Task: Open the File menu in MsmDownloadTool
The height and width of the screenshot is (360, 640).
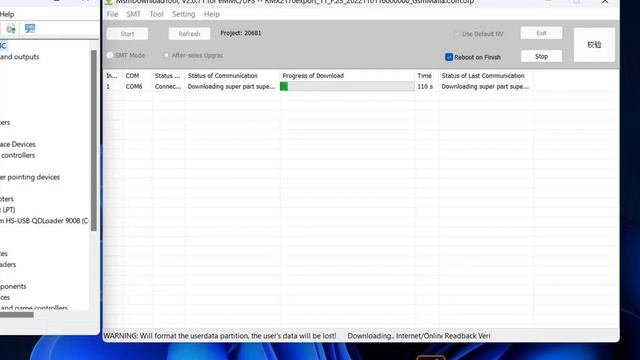Action: (112, 14)
